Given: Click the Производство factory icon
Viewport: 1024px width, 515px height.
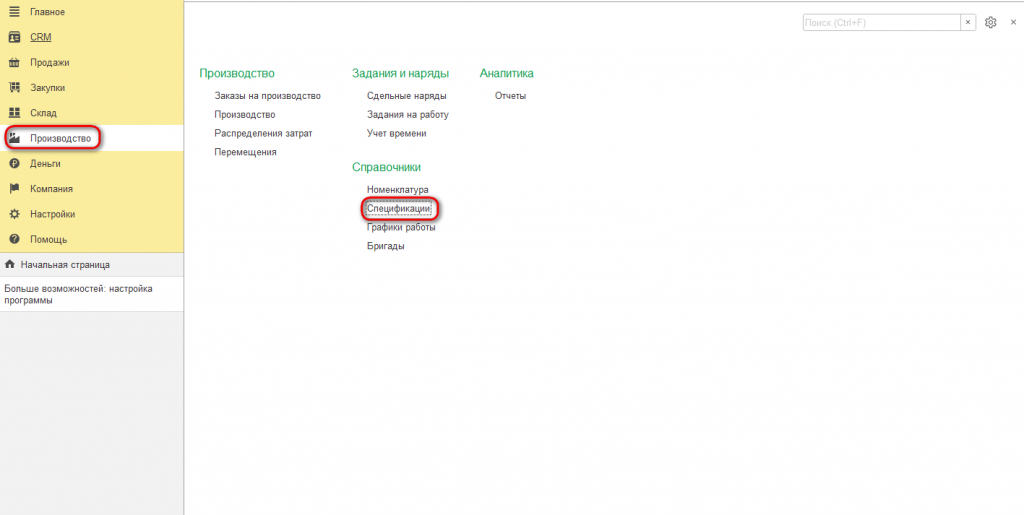Looking at the screenshot, I should (x=14, y=138).
